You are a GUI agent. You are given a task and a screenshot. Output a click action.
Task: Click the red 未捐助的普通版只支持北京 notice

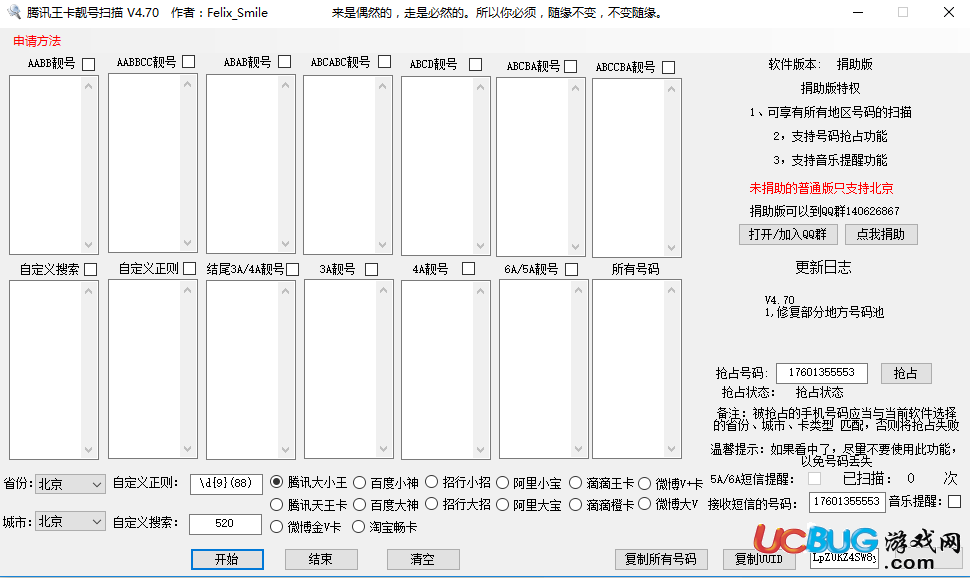[821, 188]
